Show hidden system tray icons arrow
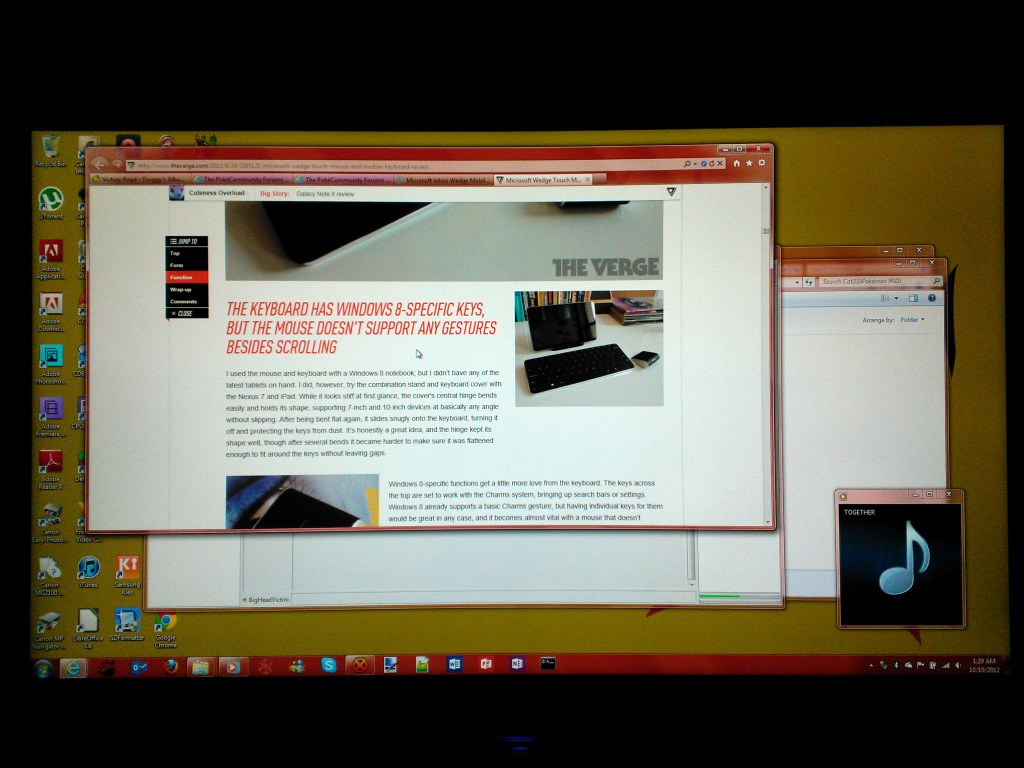Image resolution: width=1024 pixels, height=768 pixels. coord(870,665)
